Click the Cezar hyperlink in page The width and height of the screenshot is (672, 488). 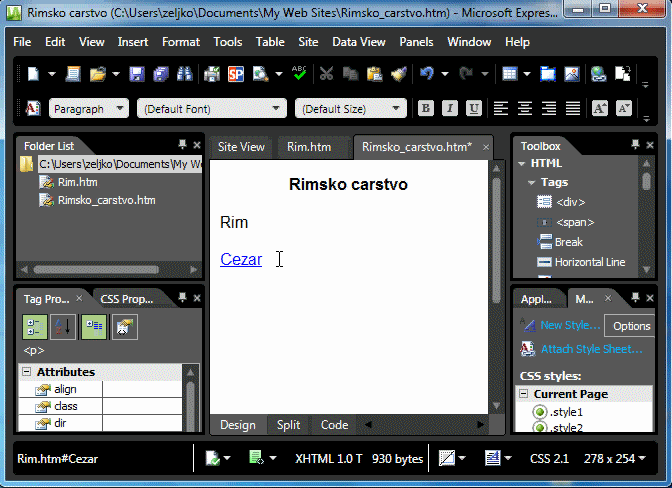(x=241, y=259)
